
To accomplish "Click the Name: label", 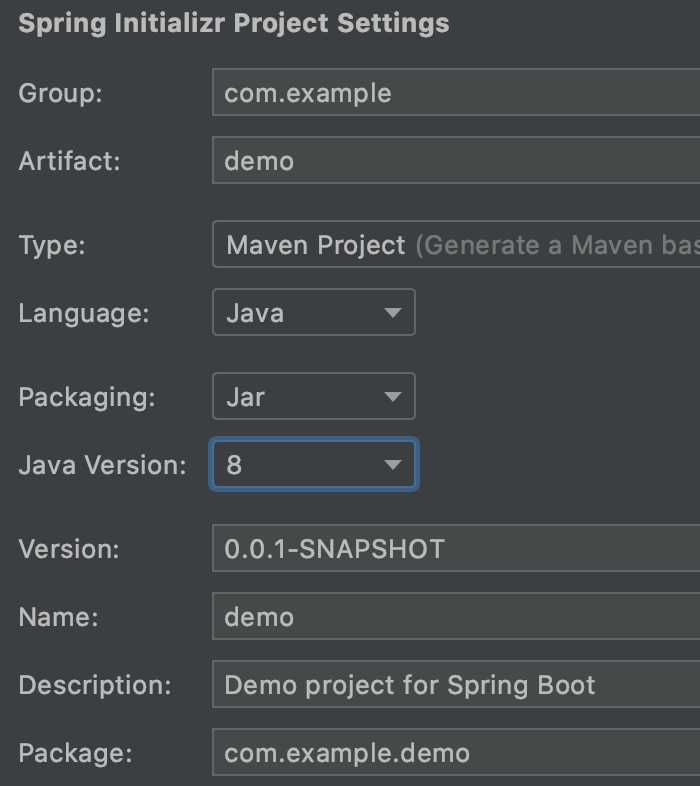I will coord(58,617).
